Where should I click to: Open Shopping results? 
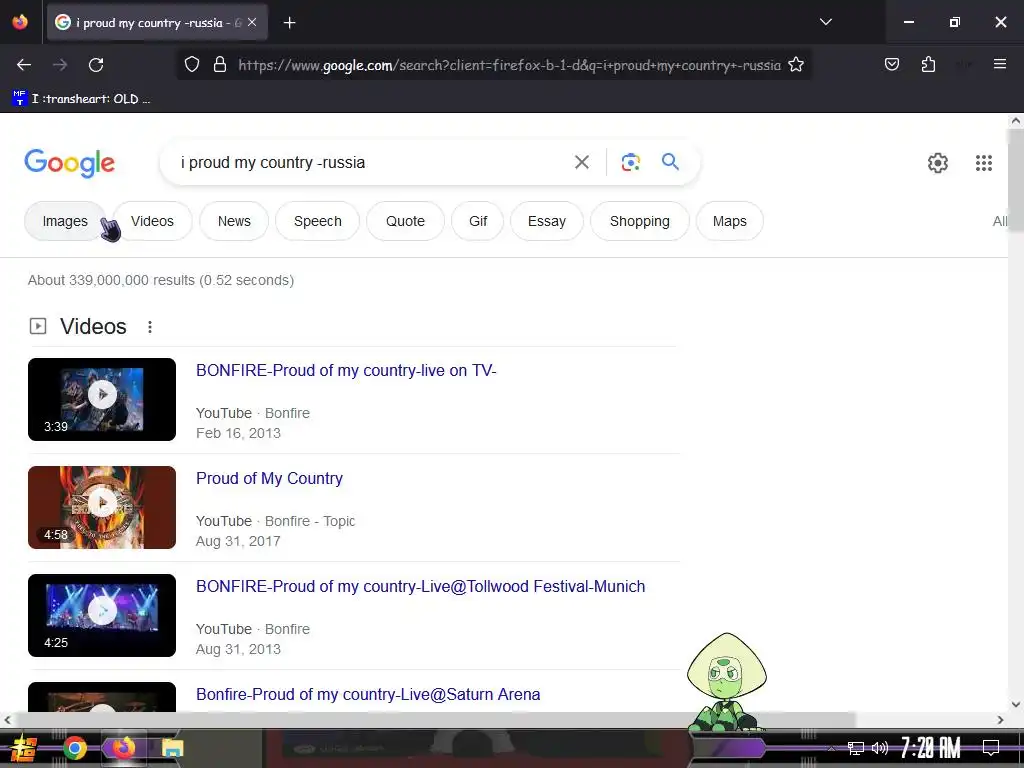coord(639,221)
